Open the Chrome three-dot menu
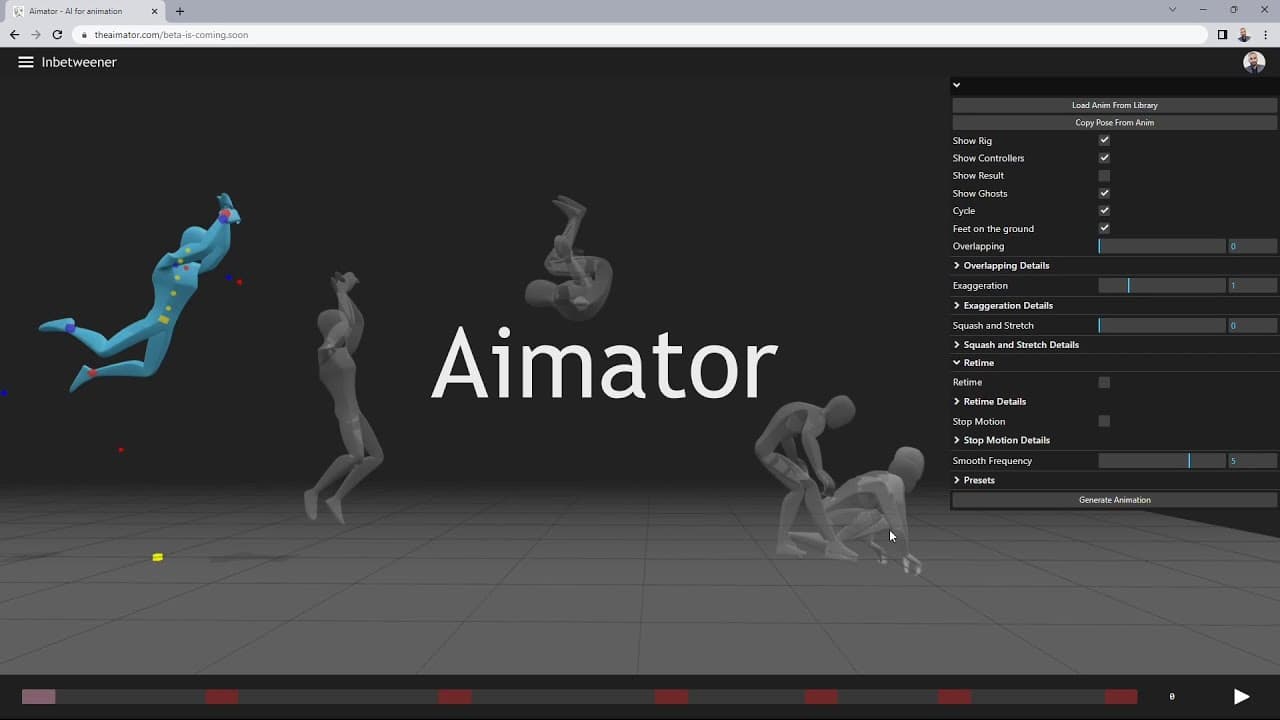This screenshot has height=720, width=1280. (x=1266, y=34)
